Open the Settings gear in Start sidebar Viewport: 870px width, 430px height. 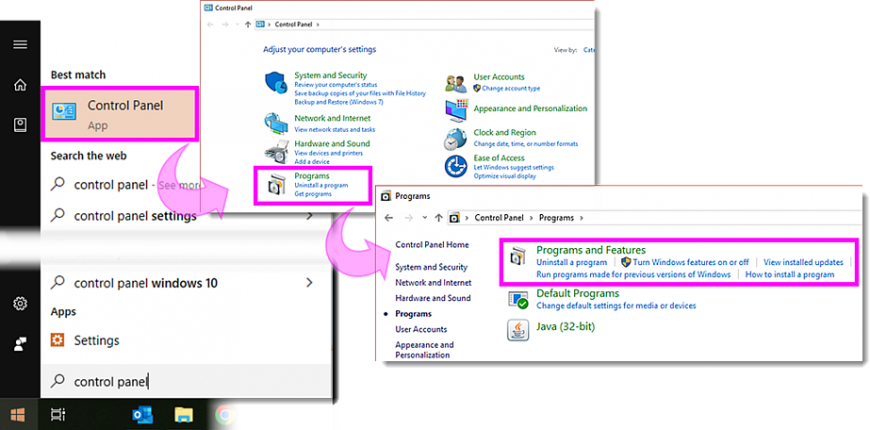[x=20, y=303]
